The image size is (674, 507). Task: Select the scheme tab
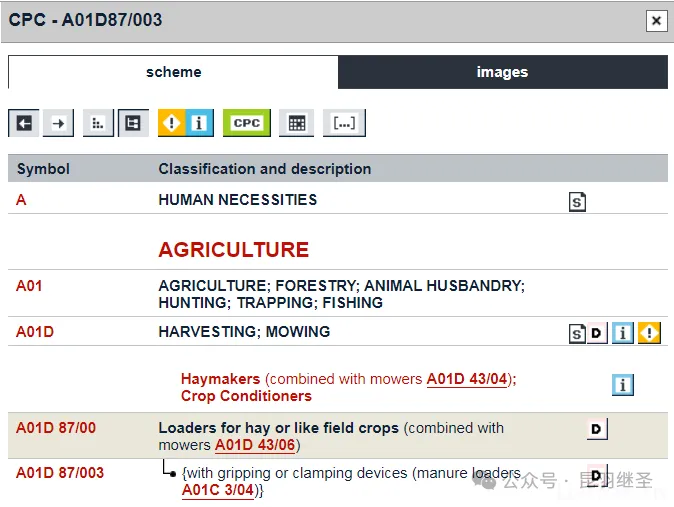point(173,72)
